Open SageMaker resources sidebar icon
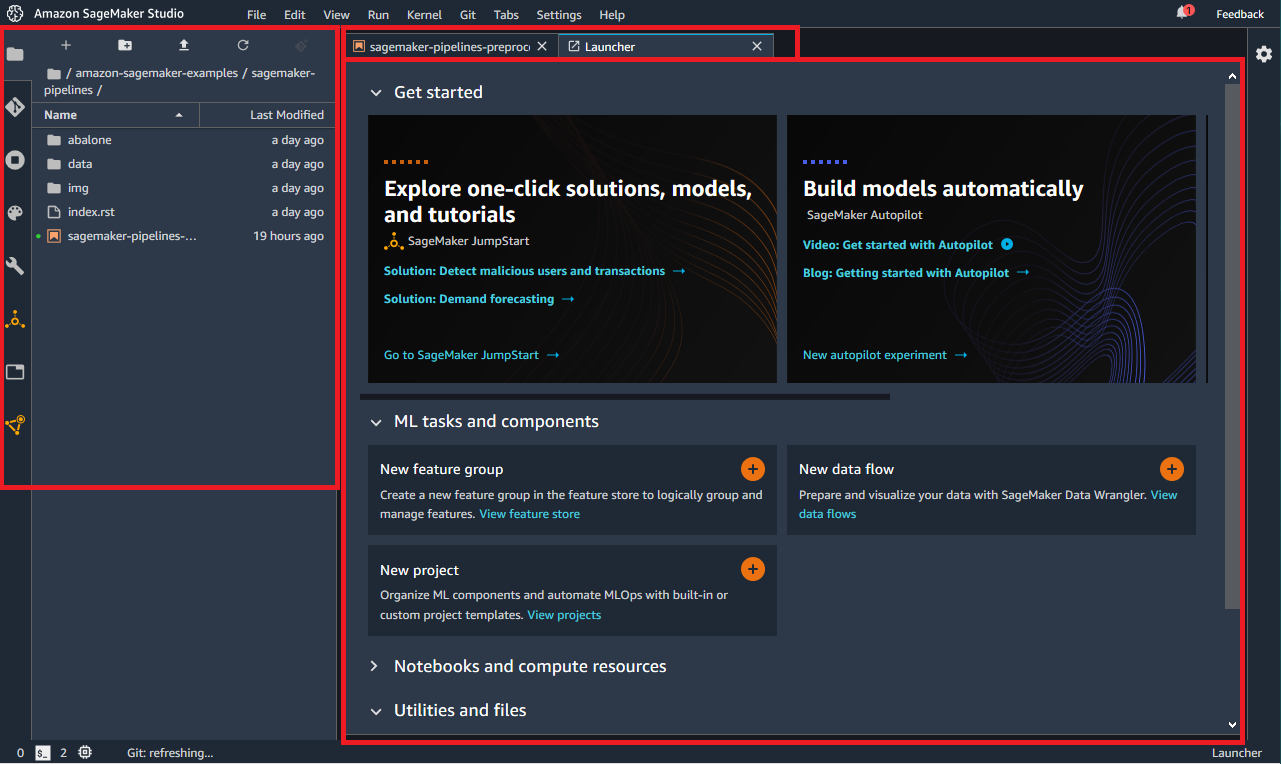This screenshot has height=764, width=1281. (15, 425)
